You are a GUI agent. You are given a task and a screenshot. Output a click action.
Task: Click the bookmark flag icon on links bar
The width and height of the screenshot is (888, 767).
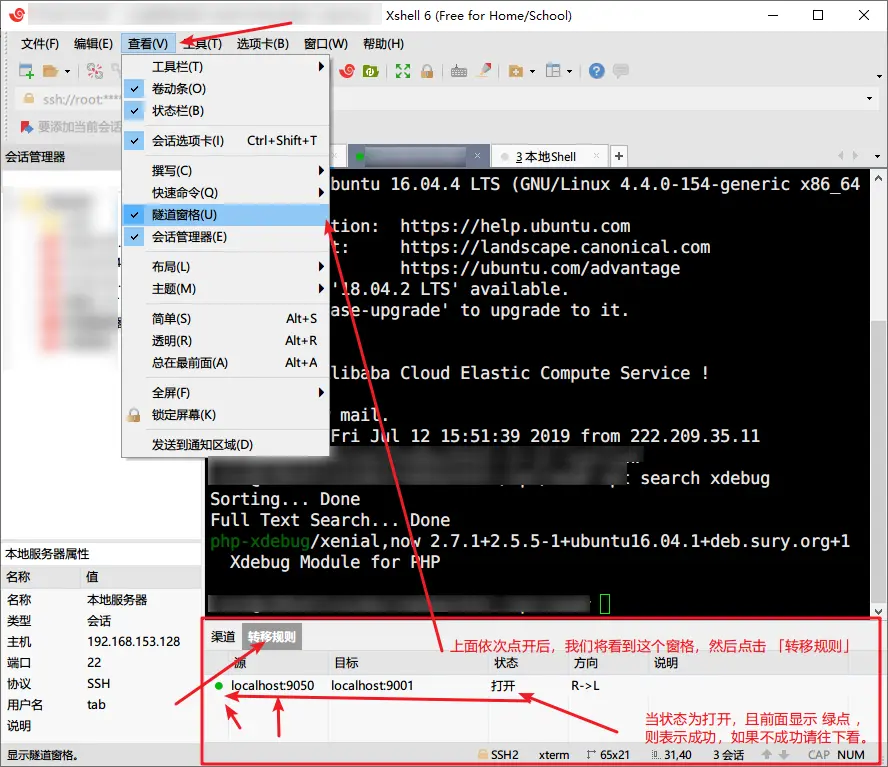click(26, 127)
